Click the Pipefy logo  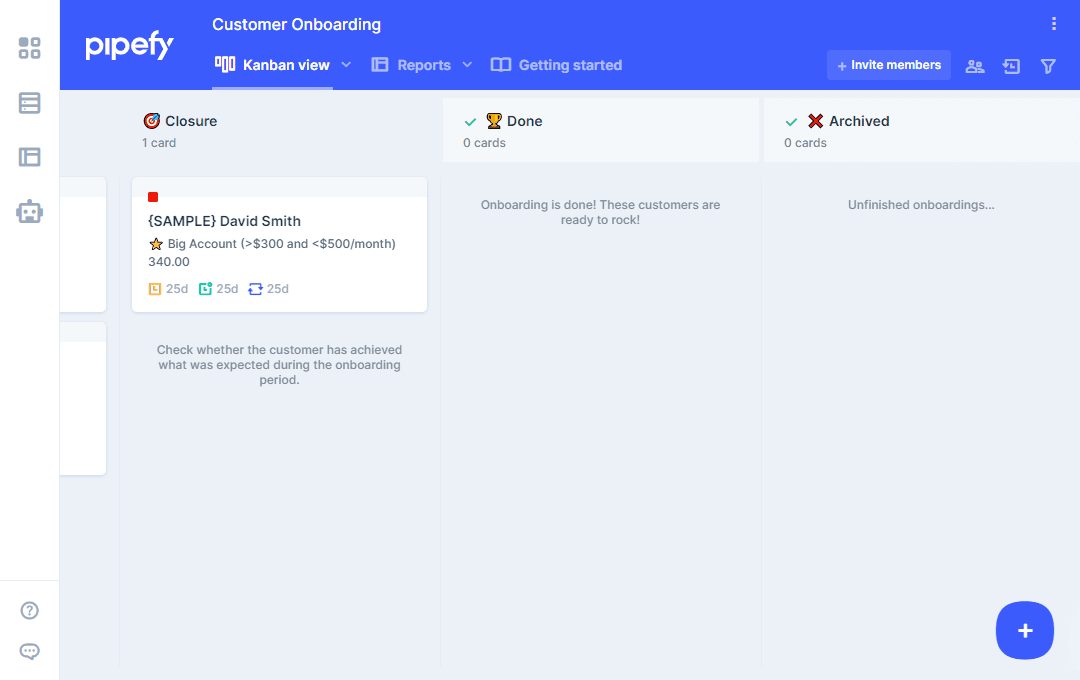tap(129, 46)
